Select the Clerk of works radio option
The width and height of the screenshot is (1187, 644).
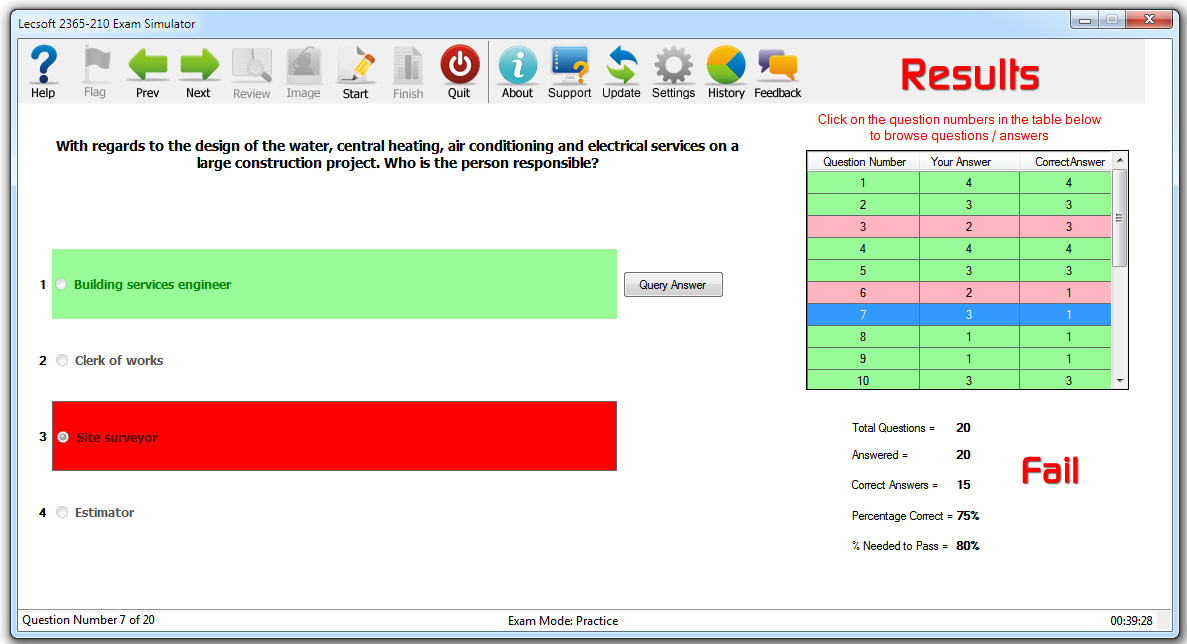click(62, 360)
